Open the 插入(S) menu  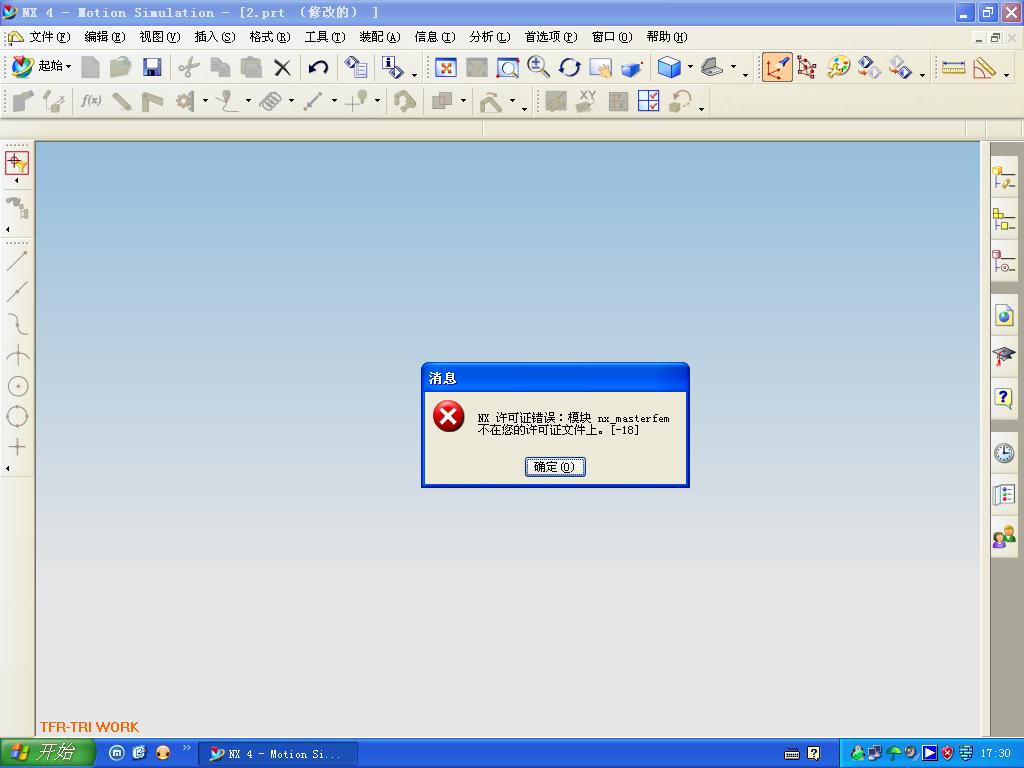click(x=215, y=37)
